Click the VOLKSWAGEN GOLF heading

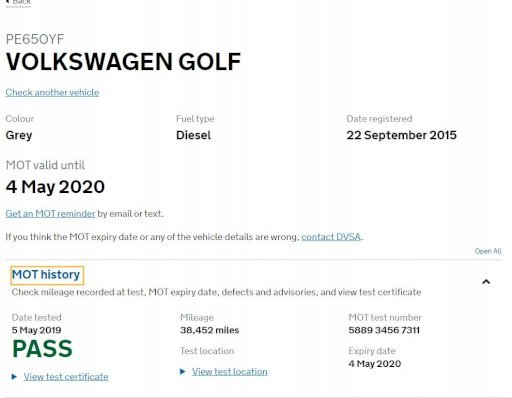pos(123,62)
